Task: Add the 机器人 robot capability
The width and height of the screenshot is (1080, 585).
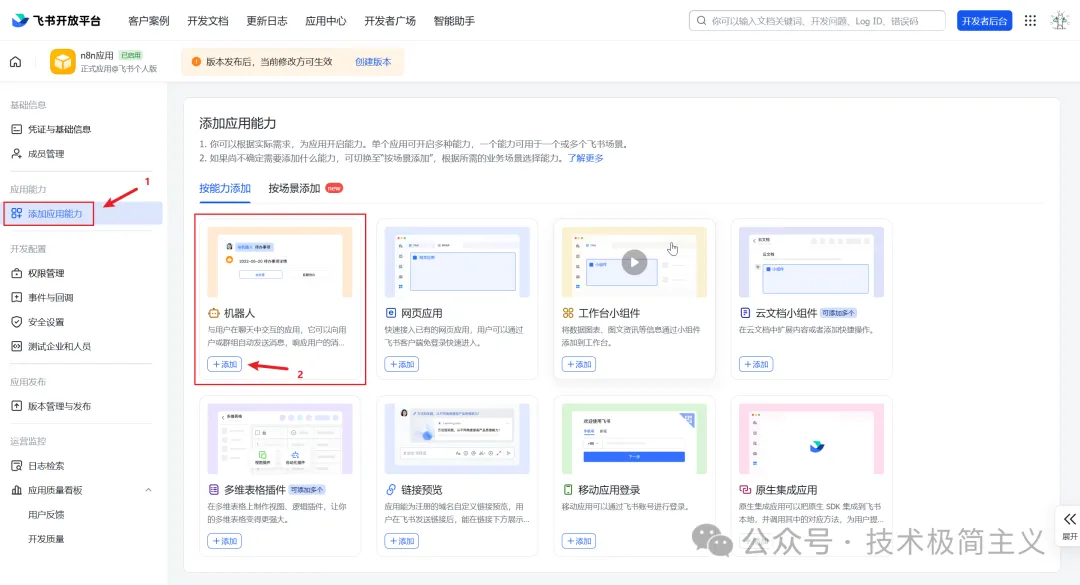Action: coord(224,364)
